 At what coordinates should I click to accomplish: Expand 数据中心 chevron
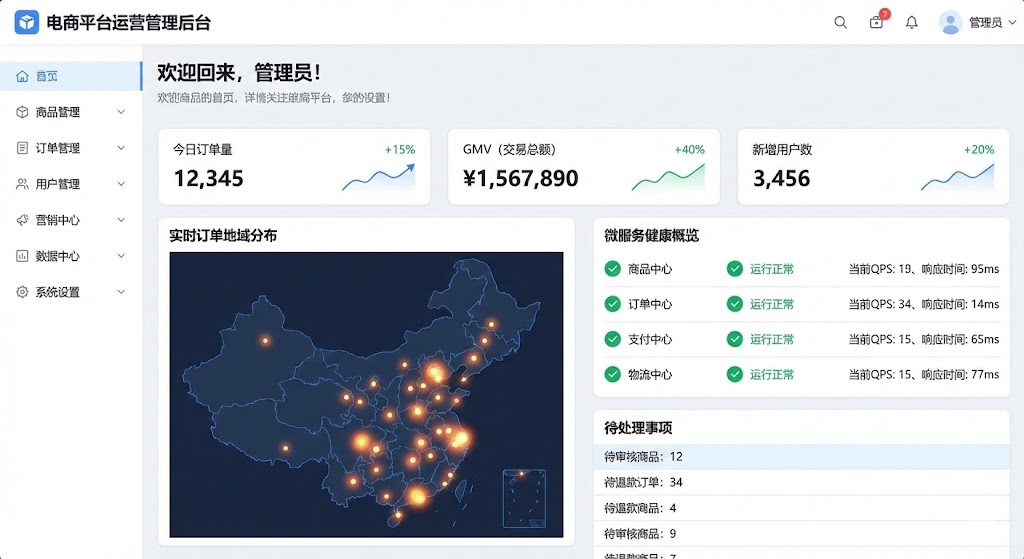121,255
